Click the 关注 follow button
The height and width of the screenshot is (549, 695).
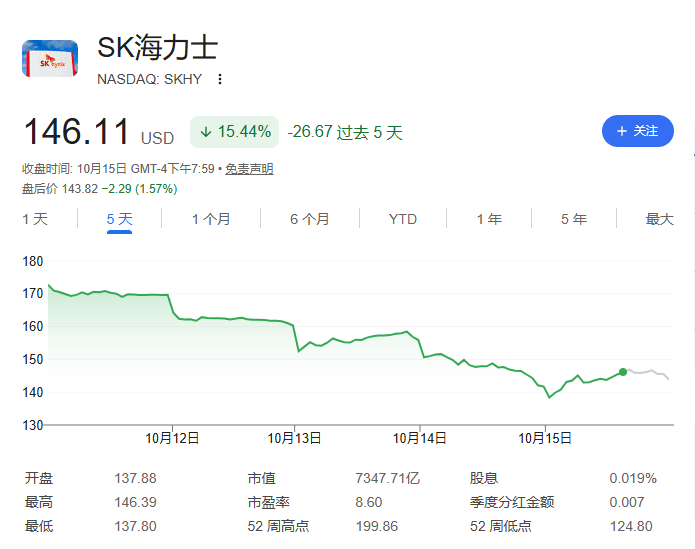(638, 131)
